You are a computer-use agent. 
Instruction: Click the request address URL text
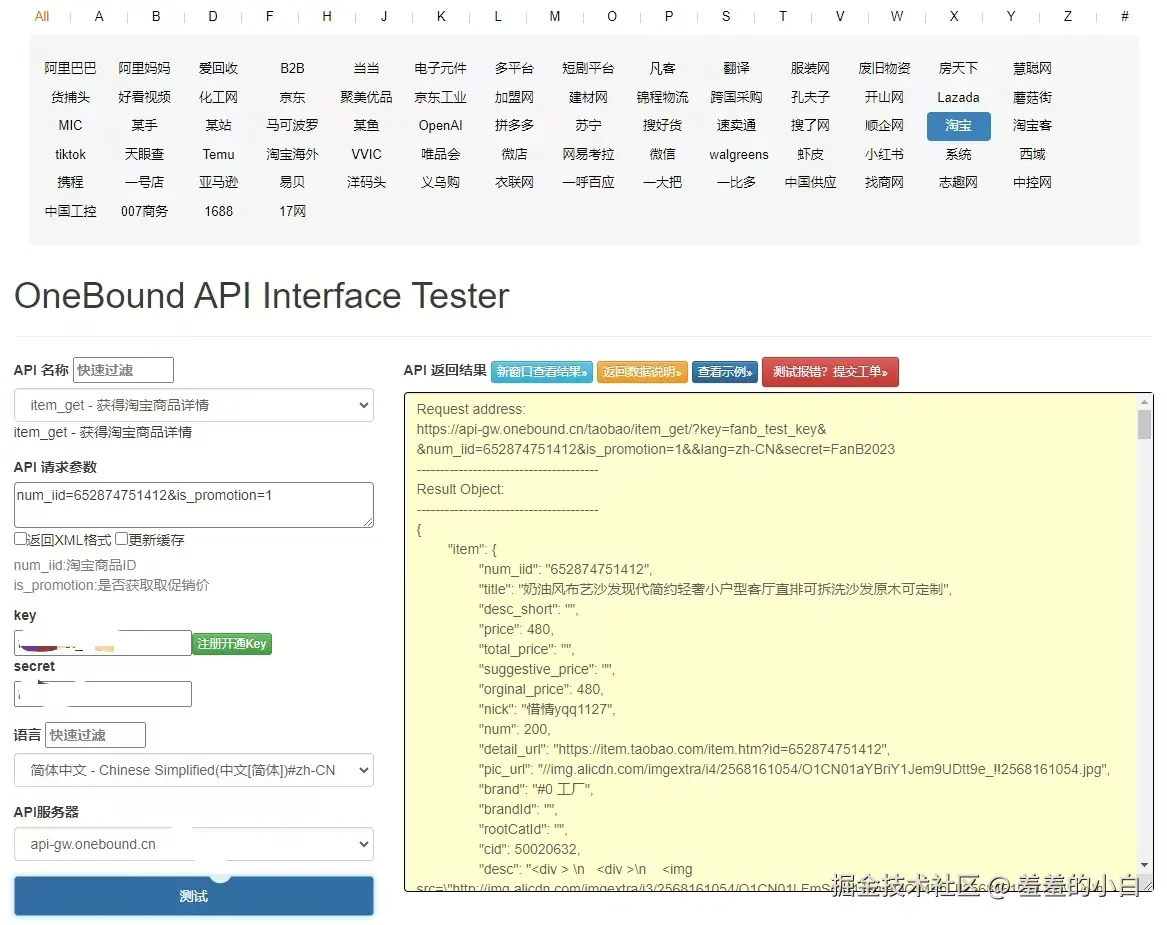point(656,439)
